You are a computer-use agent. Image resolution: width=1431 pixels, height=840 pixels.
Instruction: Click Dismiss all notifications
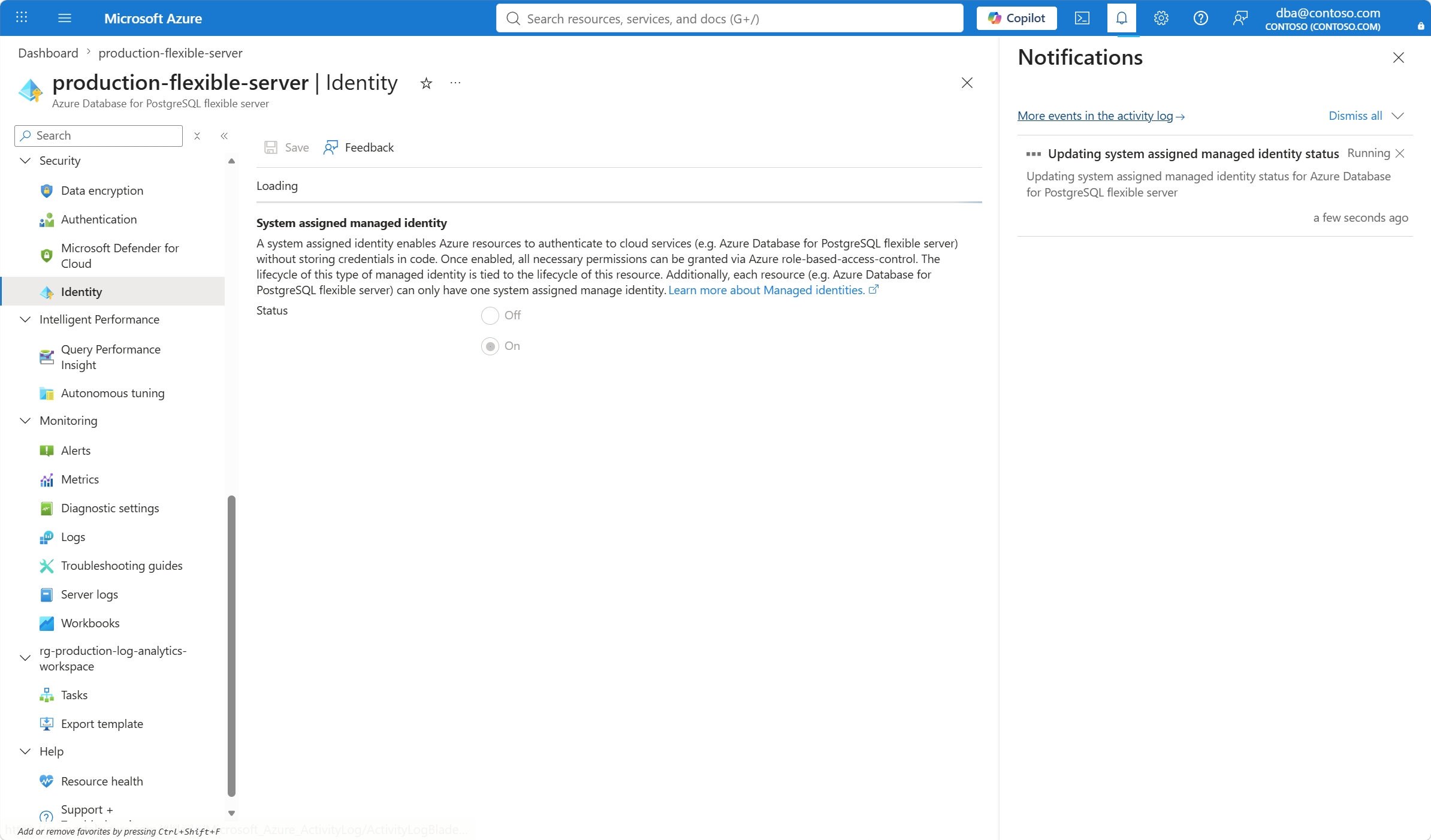(x=1355, y=116)
